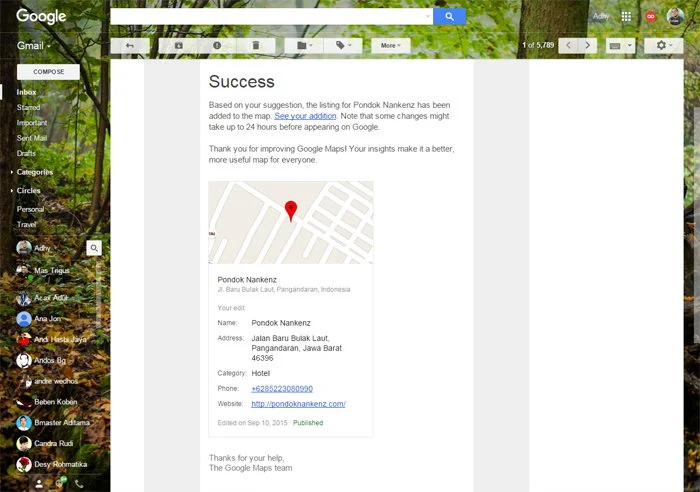Open the Google apps grid
The width and height of the screenshot is (700, 492).
(626, 17)
